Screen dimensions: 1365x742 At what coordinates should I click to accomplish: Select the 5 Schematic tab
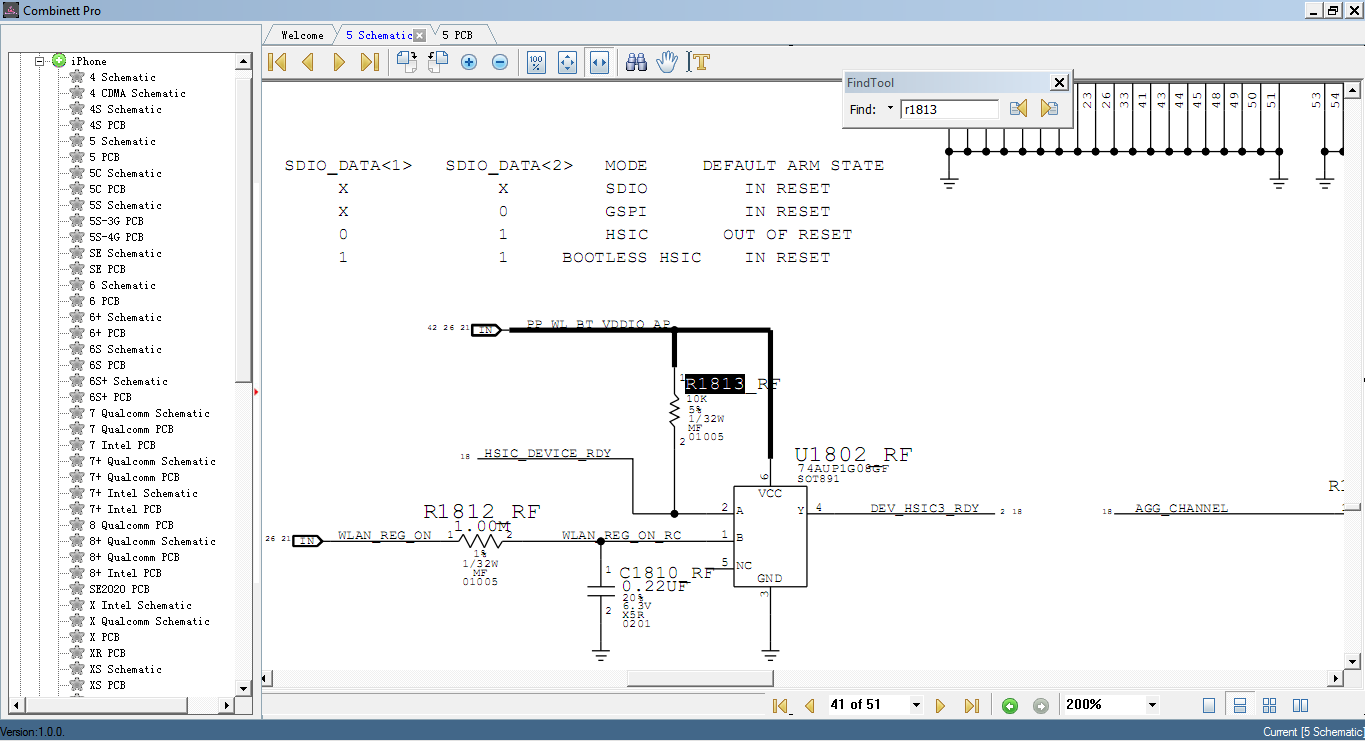[378, 35]
